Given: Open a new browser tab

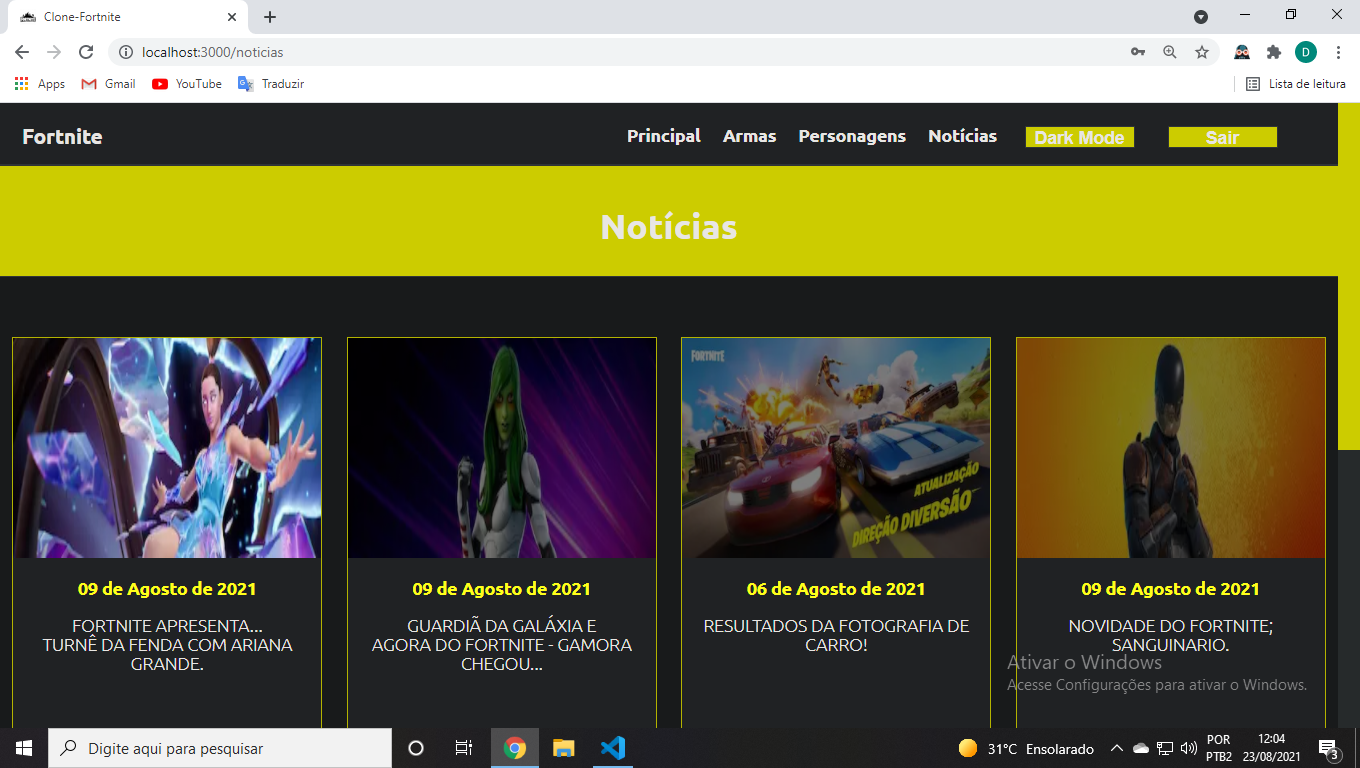Looking at the screenshot, I should pos(270,17).
